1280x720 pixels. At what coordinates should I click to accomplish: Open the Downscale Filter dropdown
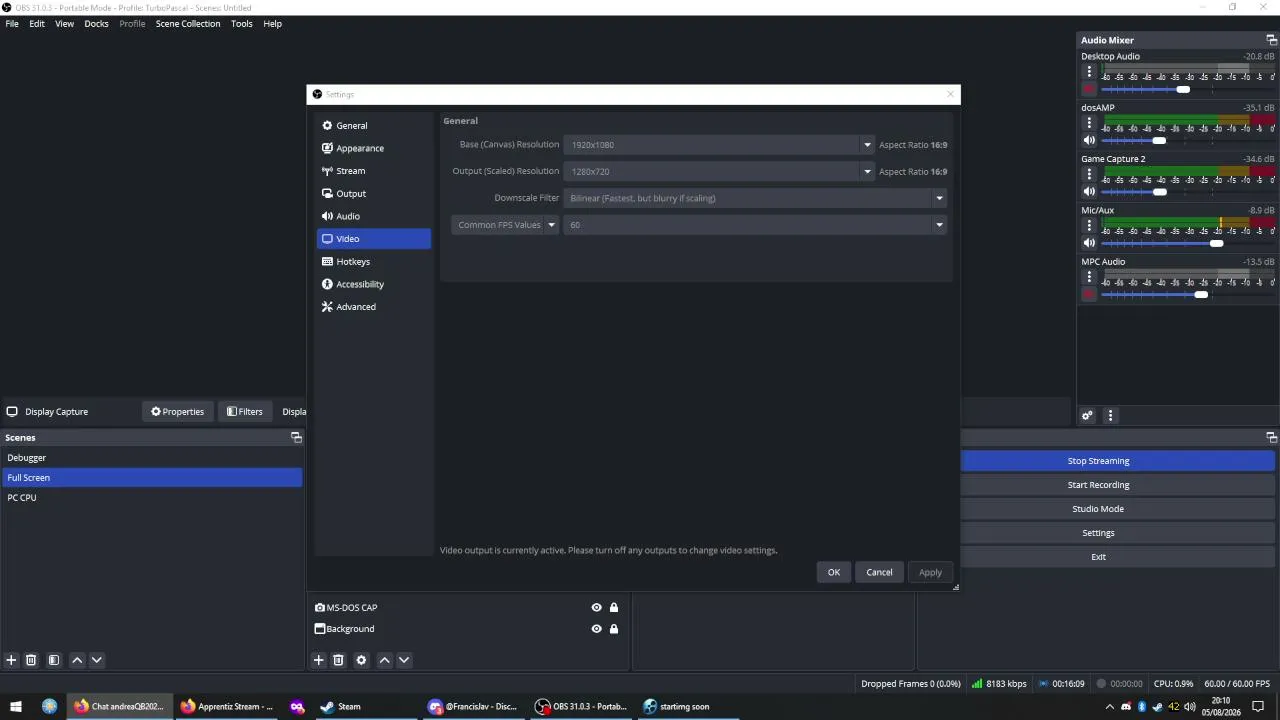[755, 198]
